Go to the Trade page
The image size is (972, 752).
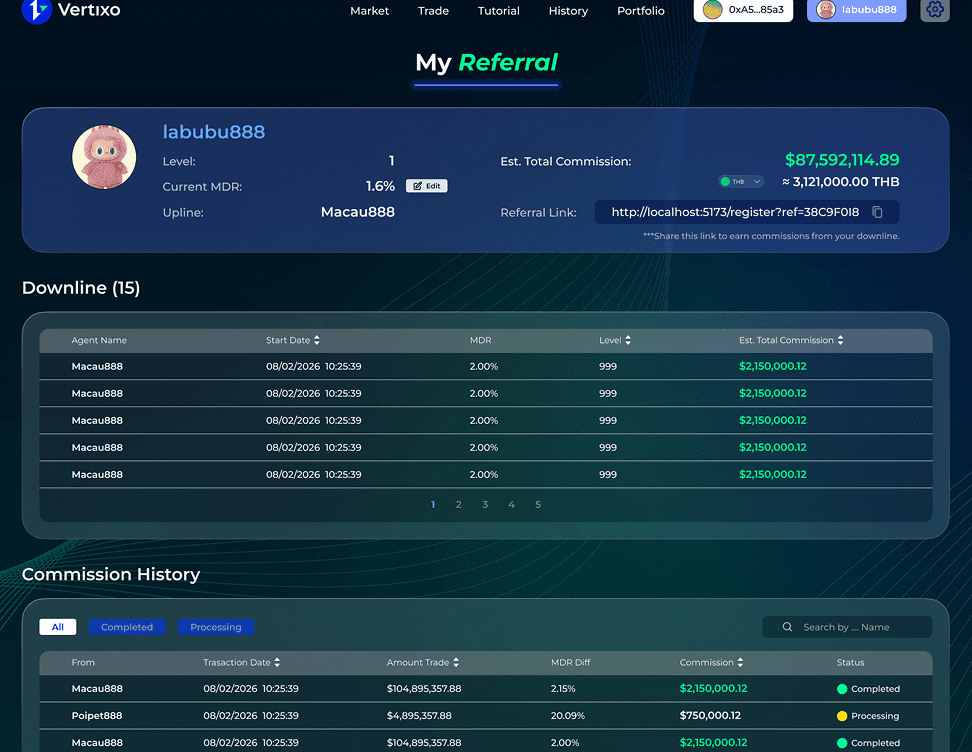pyautogui.click(x=433, y=11)
